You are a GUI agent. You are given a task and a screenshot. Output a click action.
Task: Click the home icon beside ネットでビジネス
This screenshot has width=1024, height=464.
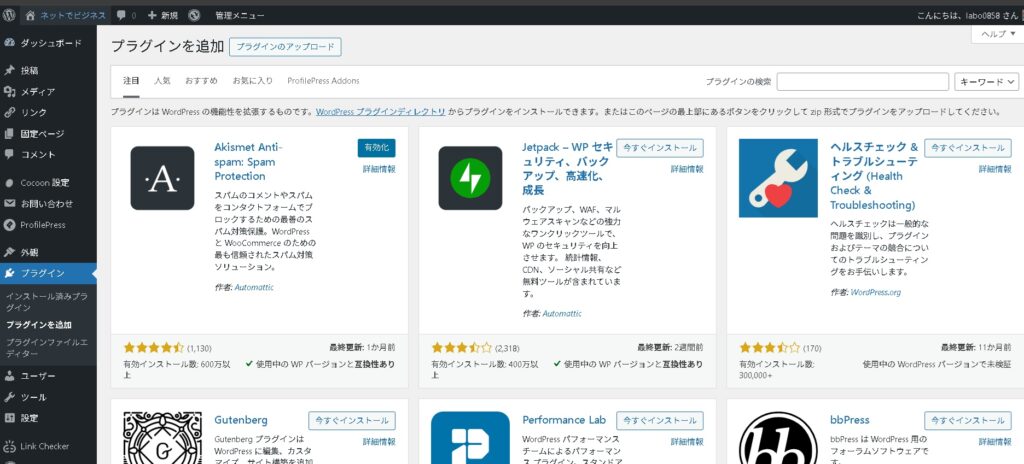click(30, 15)
